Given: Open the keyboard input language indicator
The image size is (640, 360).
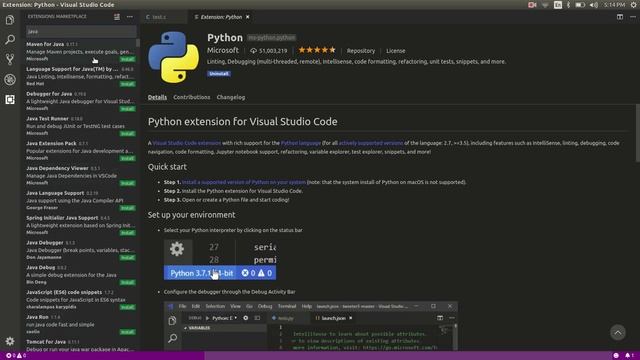Looking at the screenshot, I should (558, 5).
